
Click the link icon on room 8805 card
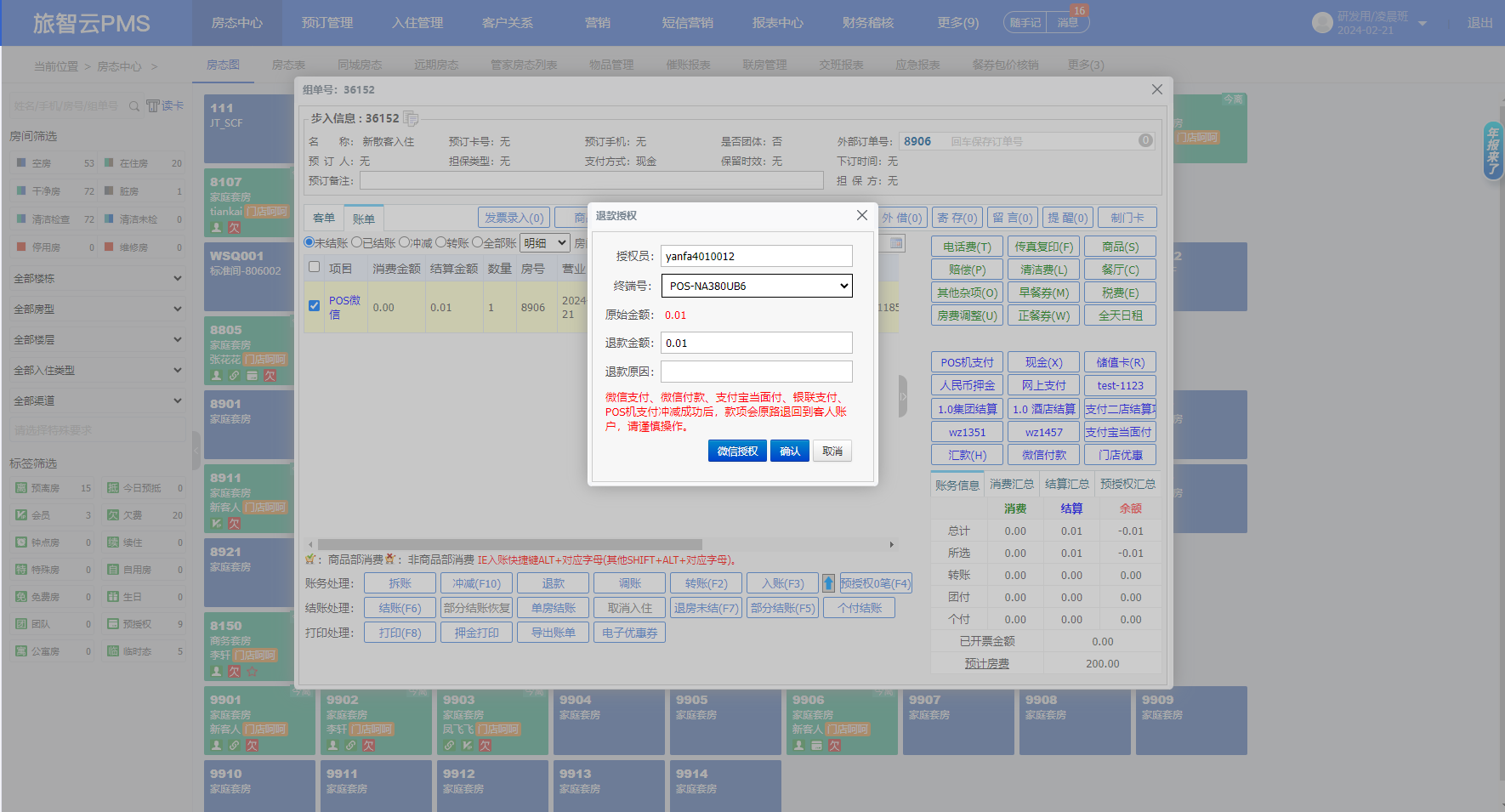click(x=235, y=376)
